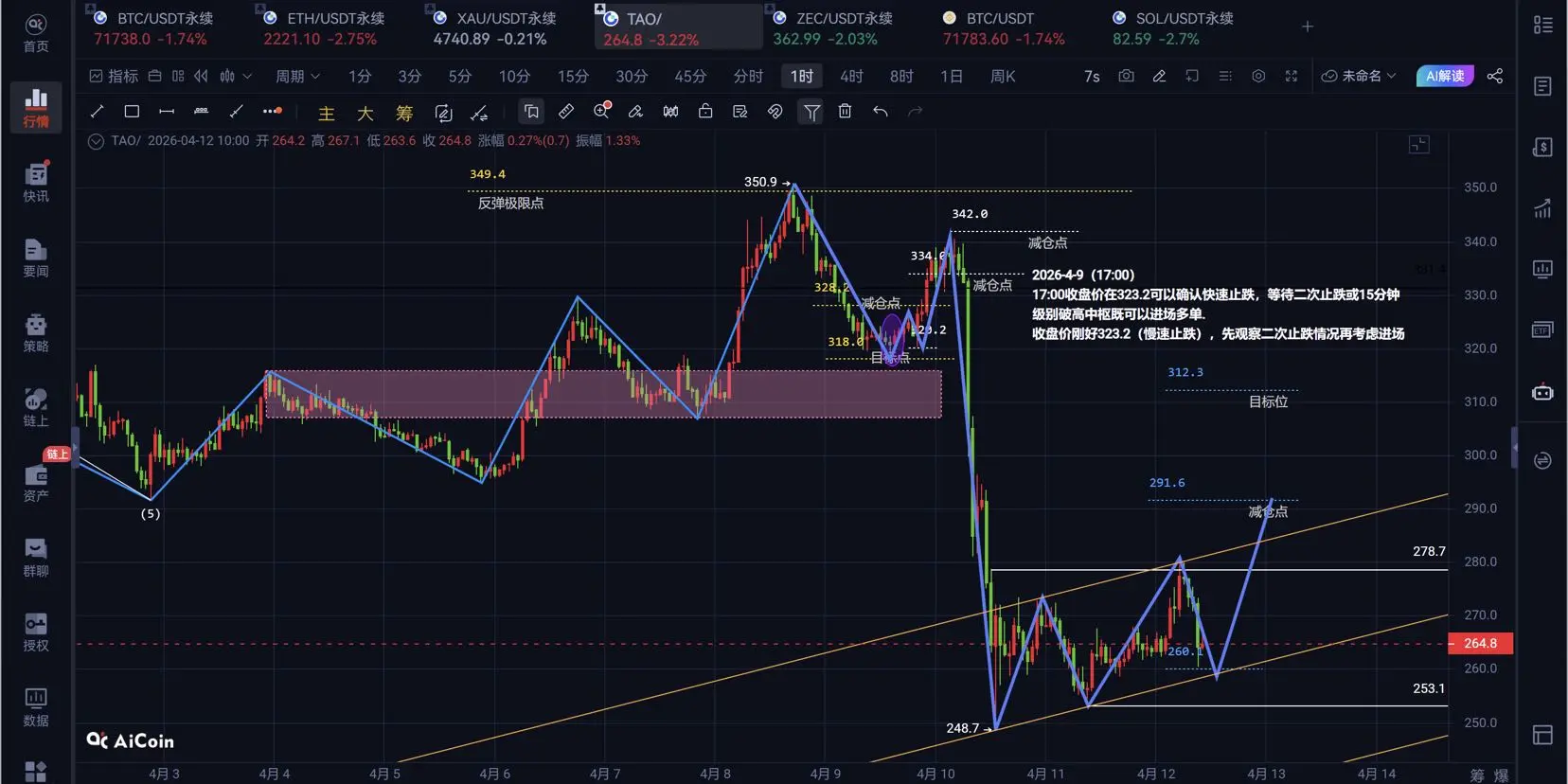
Task: Switch to 周K weekly timeframe
Action: 1003,76
